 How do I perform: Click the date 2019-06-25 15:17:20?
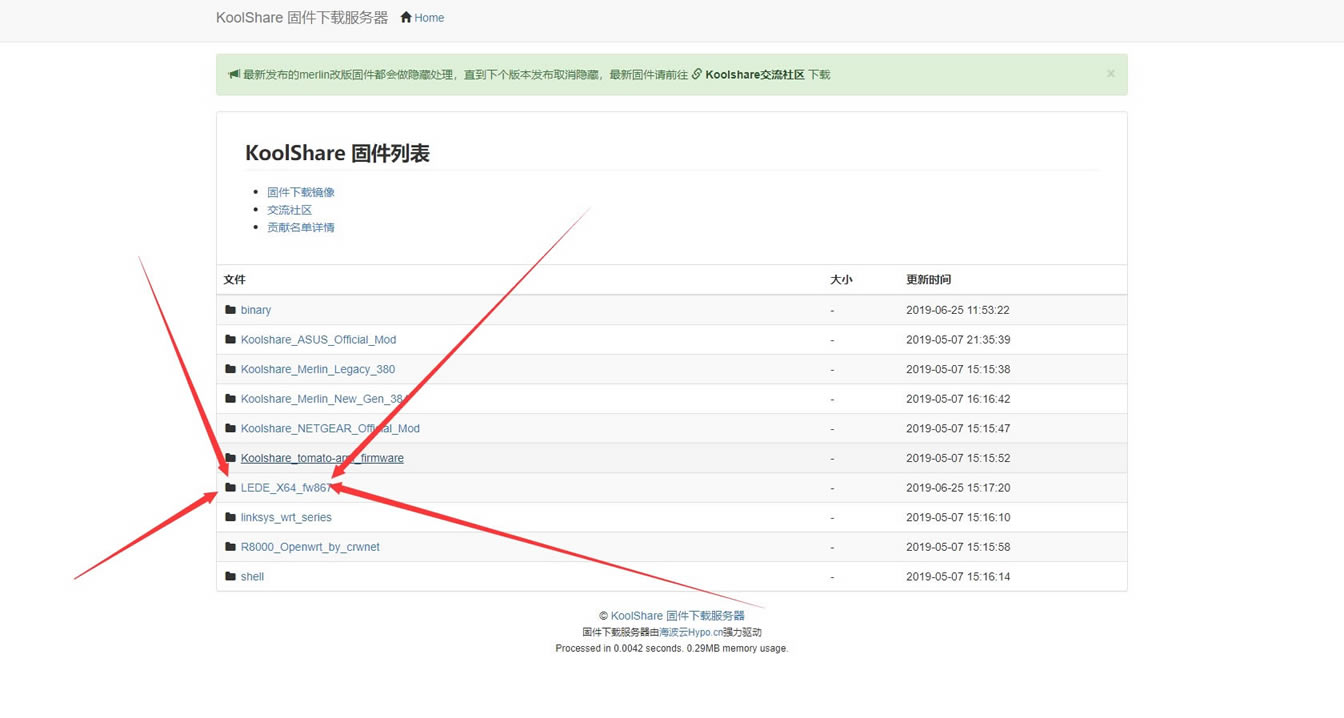point(958,488)
